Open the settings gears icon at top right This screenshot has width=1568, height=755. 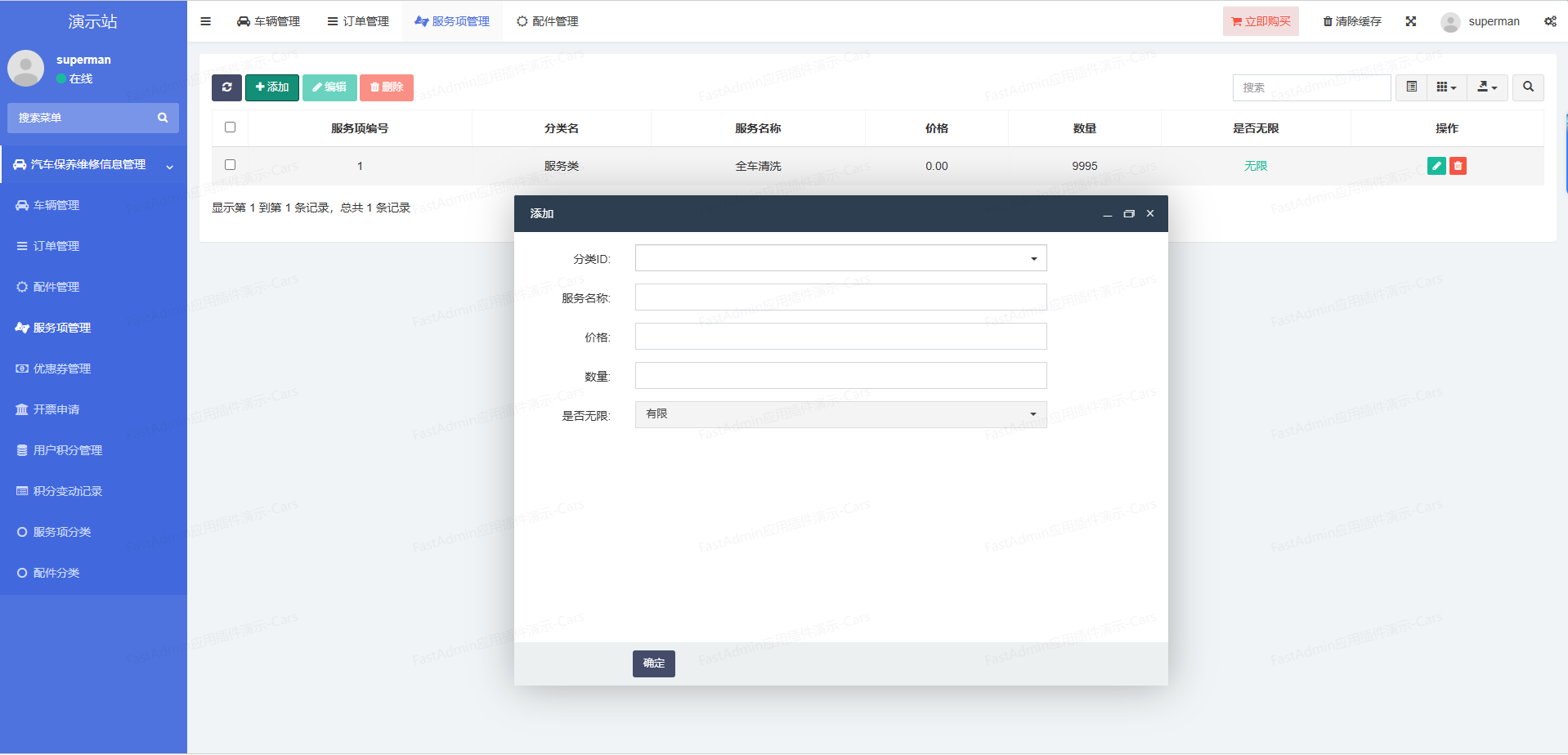pos(1550,21)
